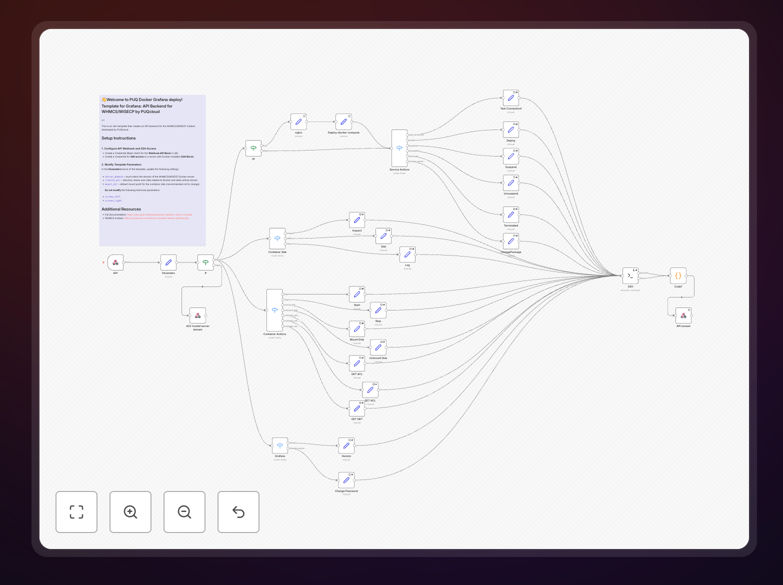The image size is (783, 585).
Task: Select the Log edit node
Action: 407,255
